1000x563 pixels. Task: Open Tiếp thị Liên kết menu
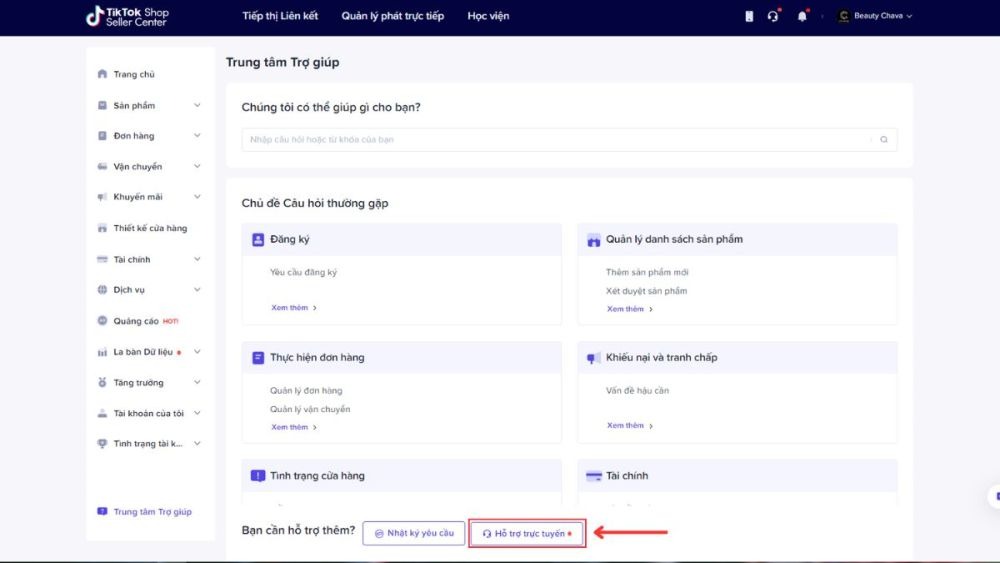280,16
